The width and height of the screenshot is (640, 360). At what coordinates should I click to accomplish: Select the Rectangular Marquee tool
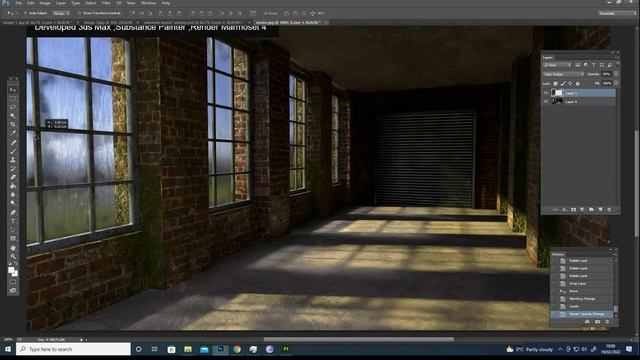[13, 98]
